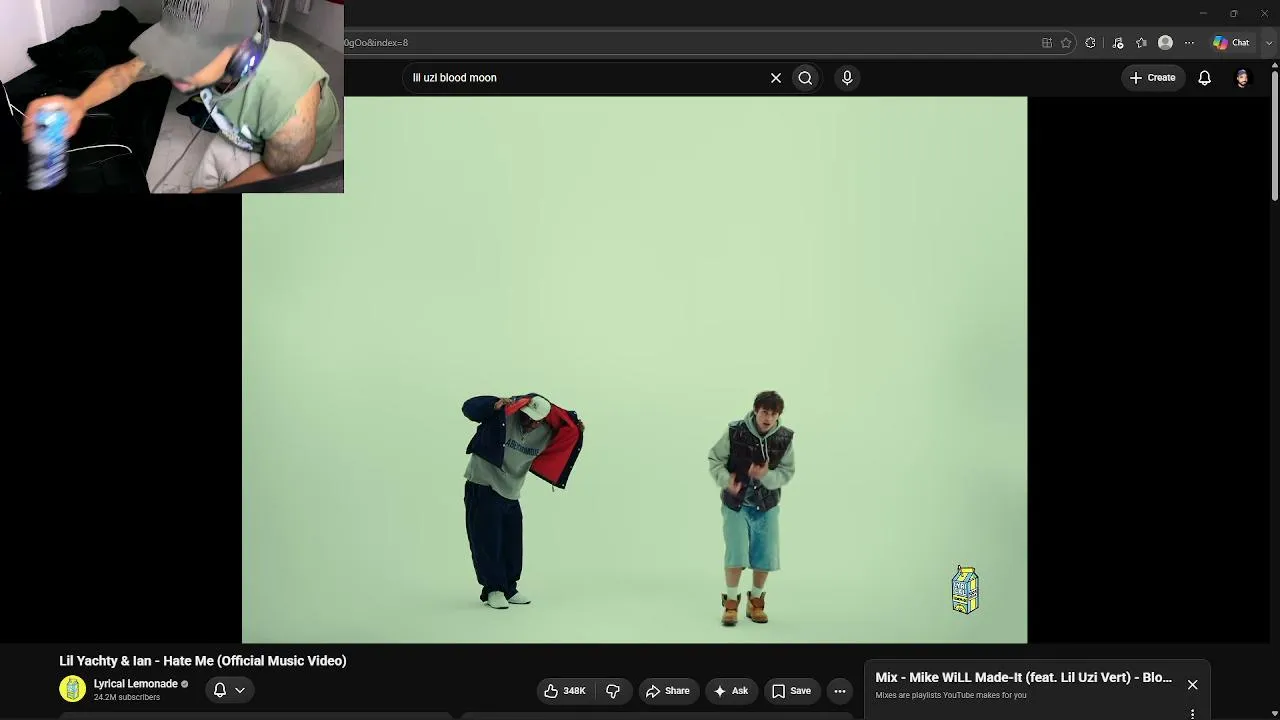Viewport: 1280px width, 720px height.
Task: Open the browser Settings and more menu
Action: (x=1189, y=43)
